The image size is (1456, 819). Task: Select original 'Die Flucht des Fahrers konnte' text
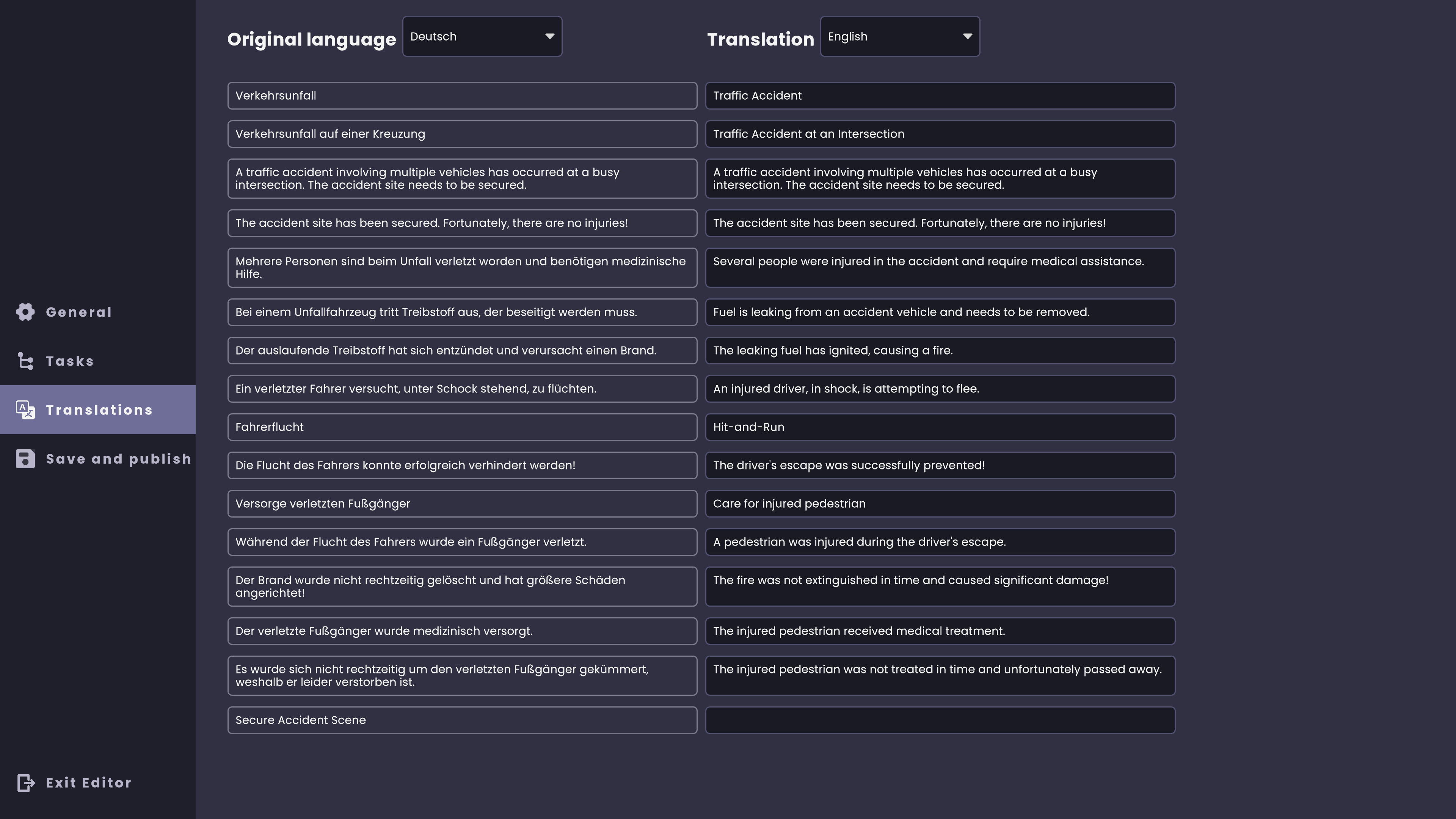[462, 465]
